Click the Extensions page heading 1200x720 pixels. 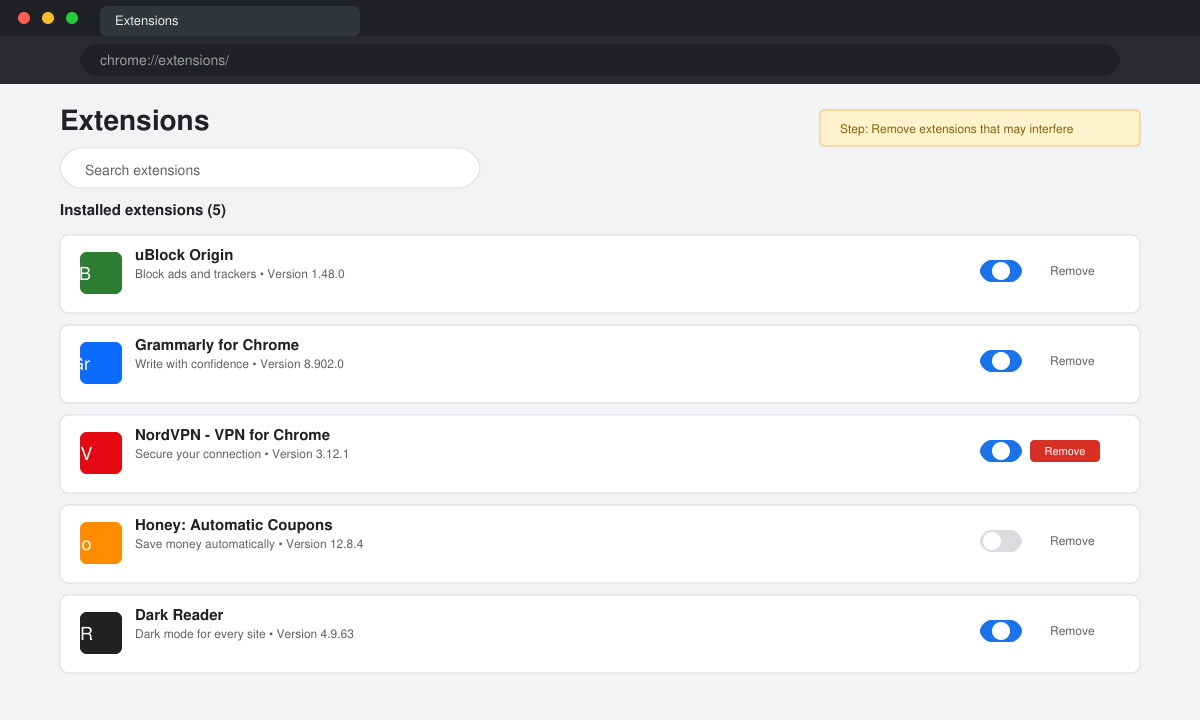coord(135,120)
